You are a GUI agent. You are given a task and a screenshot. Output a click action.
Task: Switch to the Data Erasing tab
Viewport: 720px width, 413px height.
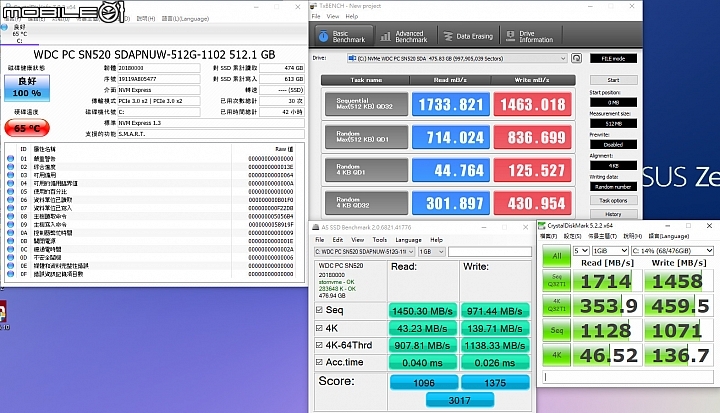[468, 36]
